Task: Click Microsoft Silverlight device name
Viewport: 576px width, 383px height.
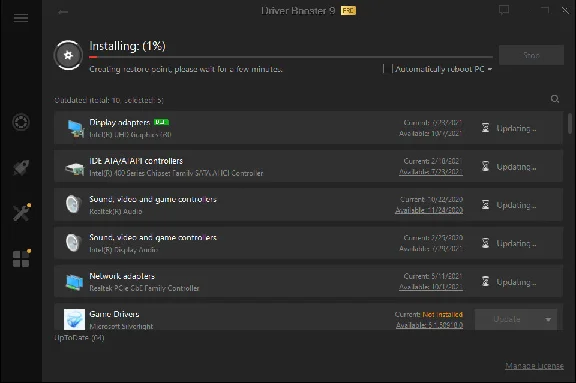Action: click(x=121, y=326)
